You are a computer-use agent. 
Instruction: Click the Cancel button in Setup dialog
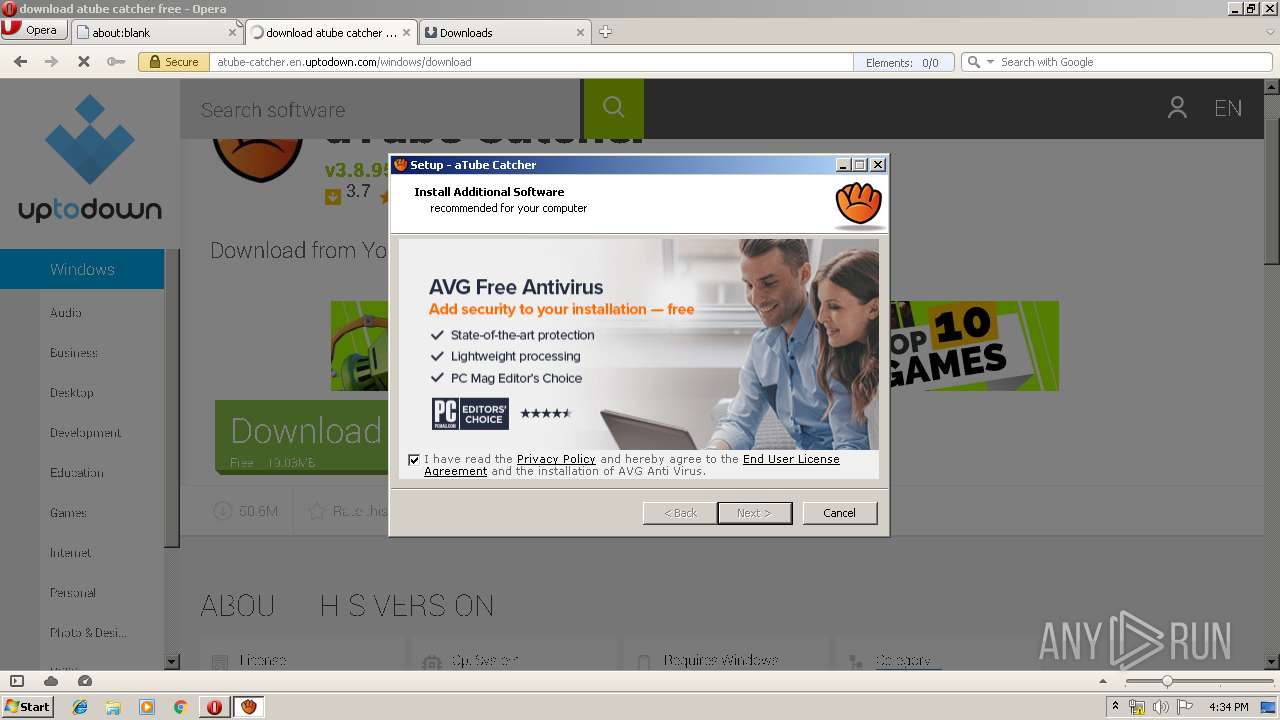coord(839,513)
